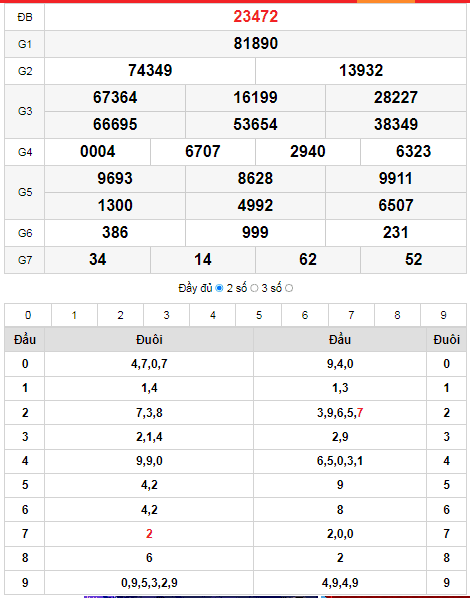
Task: Click the G4 number 0004
Action: pyautogui.click(x=98, y=152)
